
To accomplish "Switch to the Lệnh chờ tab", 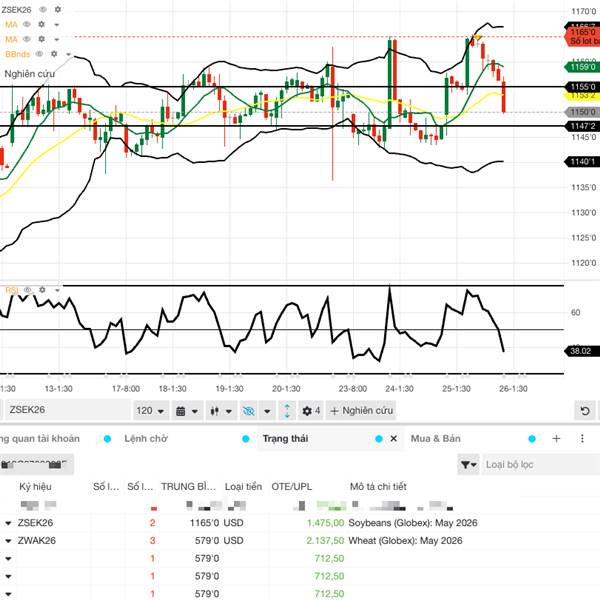I will [x=145, y=438].
